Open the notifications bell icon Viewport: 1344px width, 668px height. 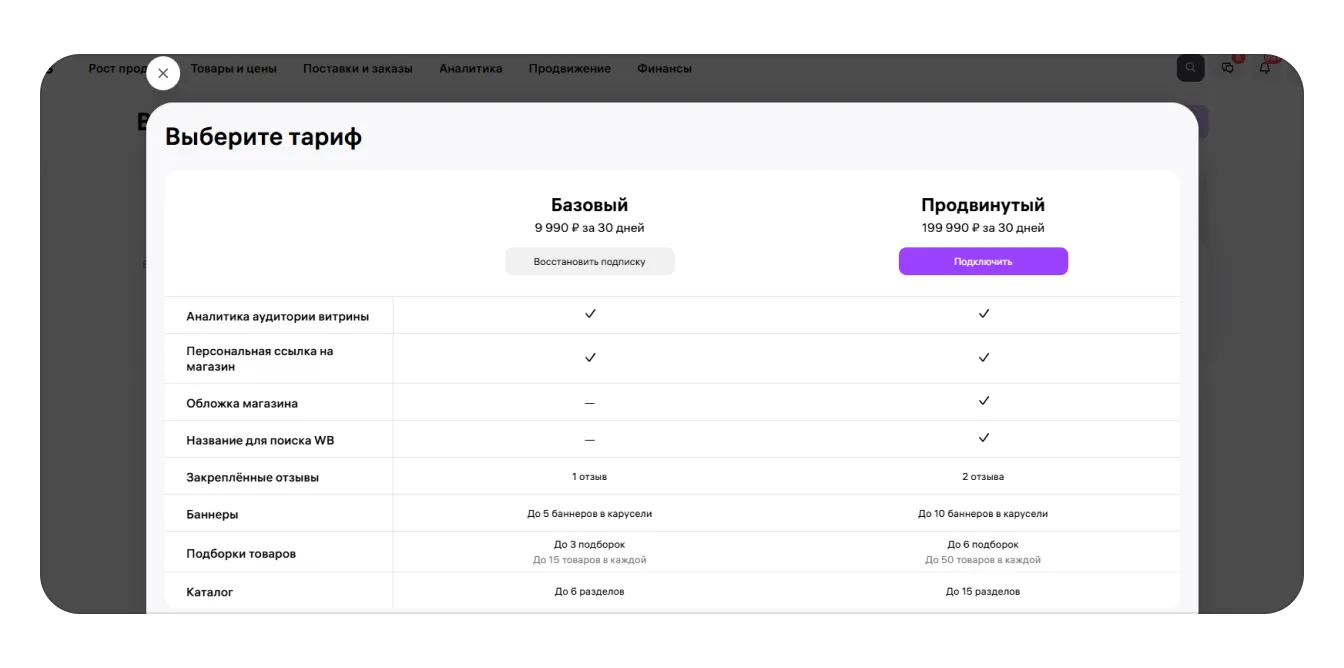coord(1265,68)
